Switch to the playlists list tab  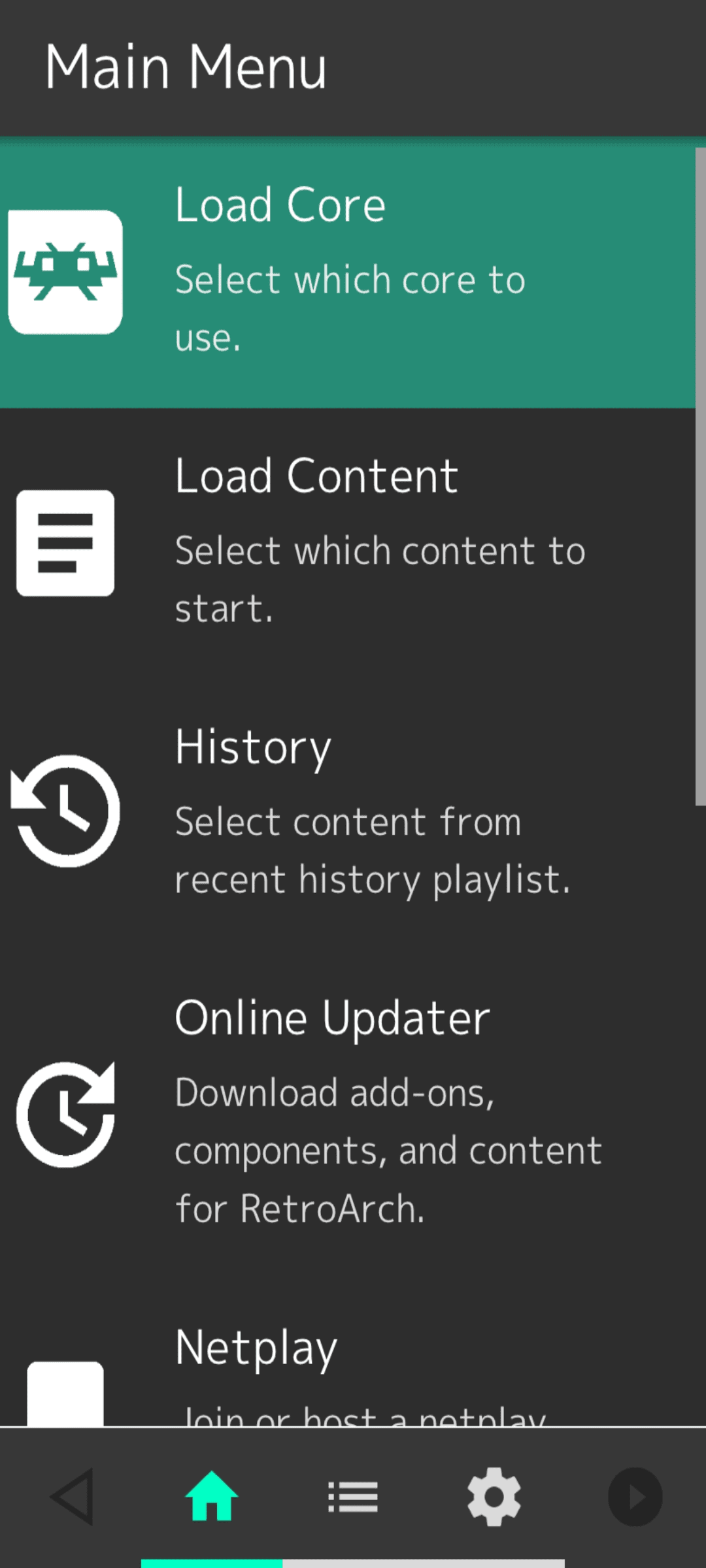[353, 1496]
